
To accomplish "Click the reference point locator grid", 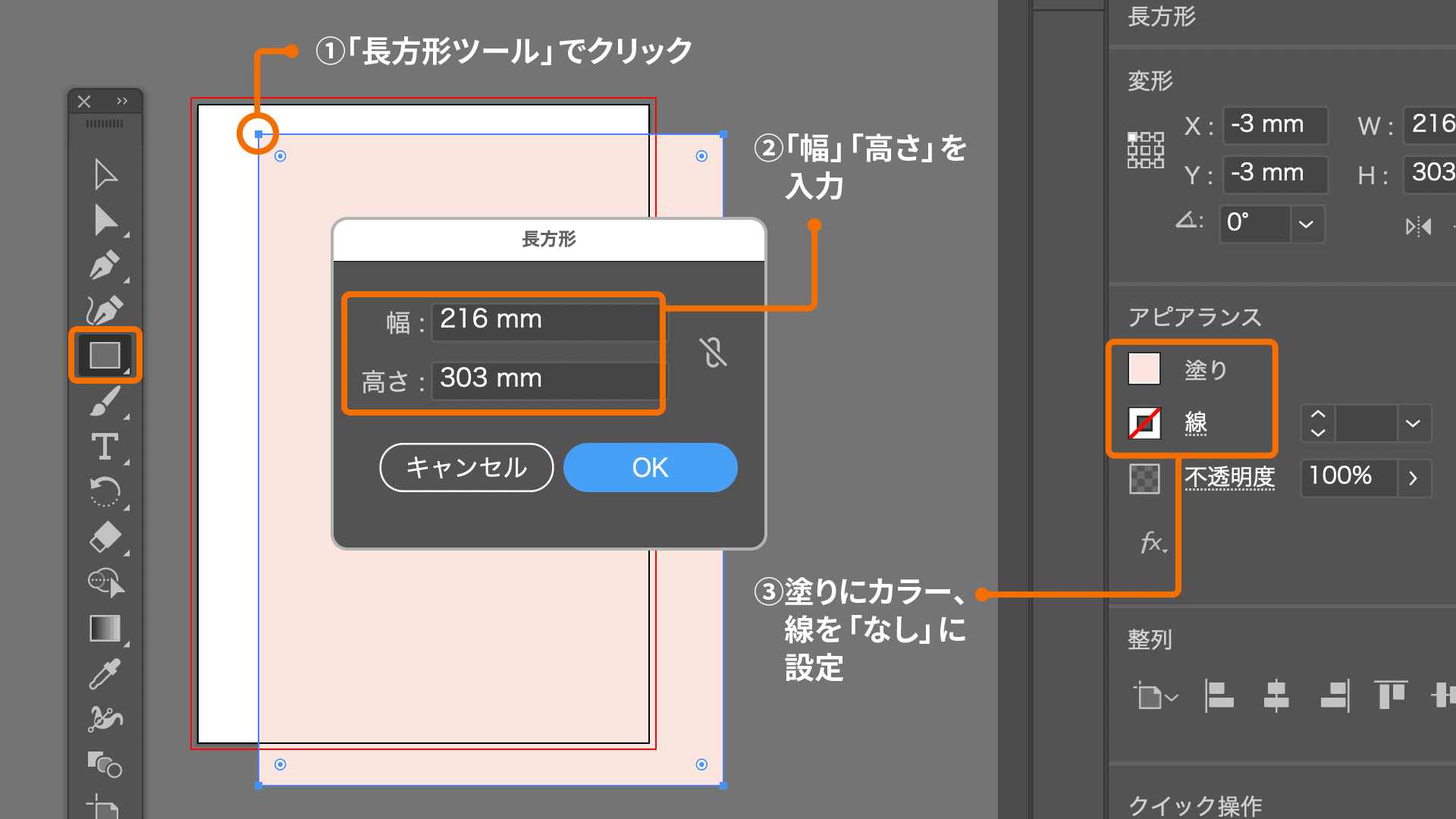I will click(1145, 150).
